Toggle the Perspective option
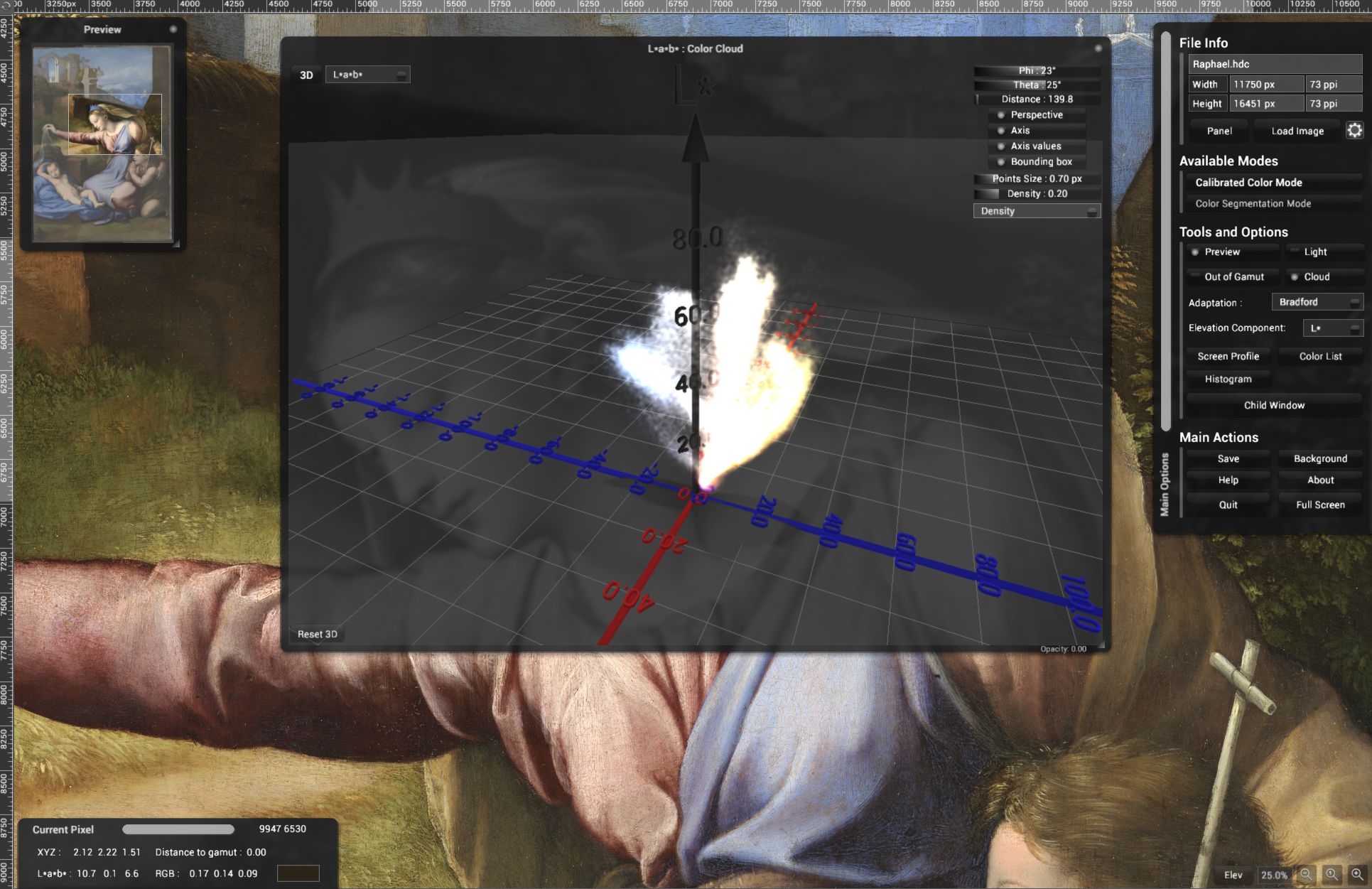Viewport: 1372px width, 889px height. [x=1037, y=114]
